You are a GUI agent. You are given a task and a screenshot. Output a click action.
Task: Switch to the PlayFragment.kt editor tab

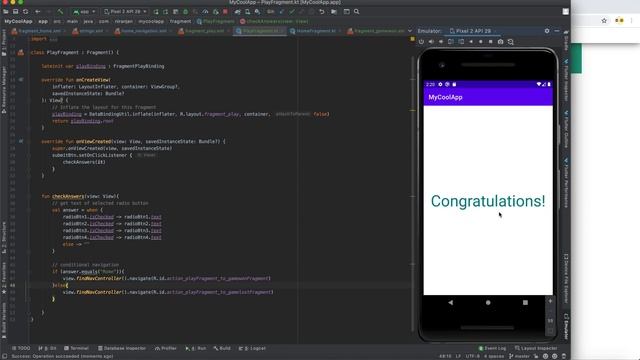point(260,31)
